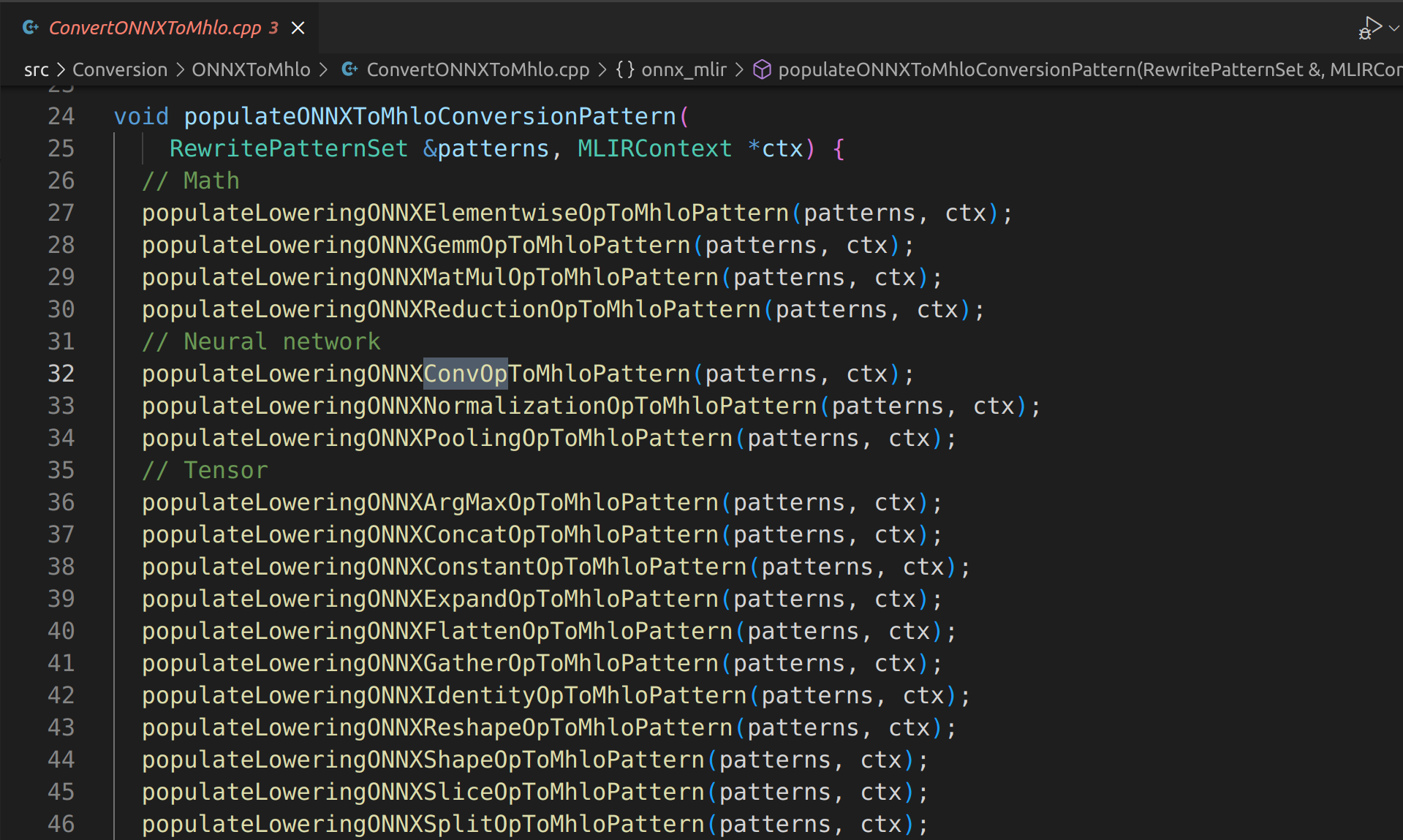Click the highlighted 'ConvOp' selection on line 32
This screenshot has width=1403, height=840.
pos(466,374)
